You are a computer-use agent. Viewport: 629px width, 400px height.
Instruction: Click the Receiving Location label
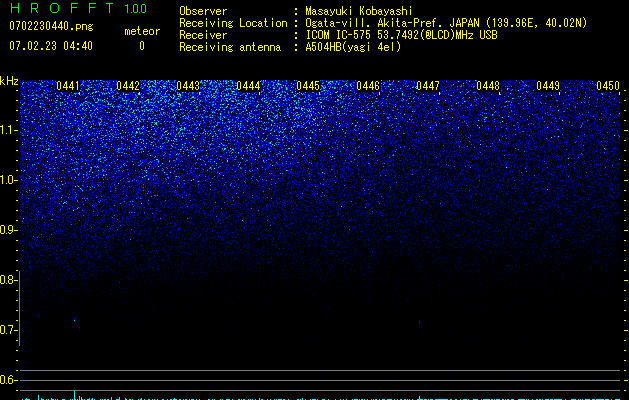(233, 23)
